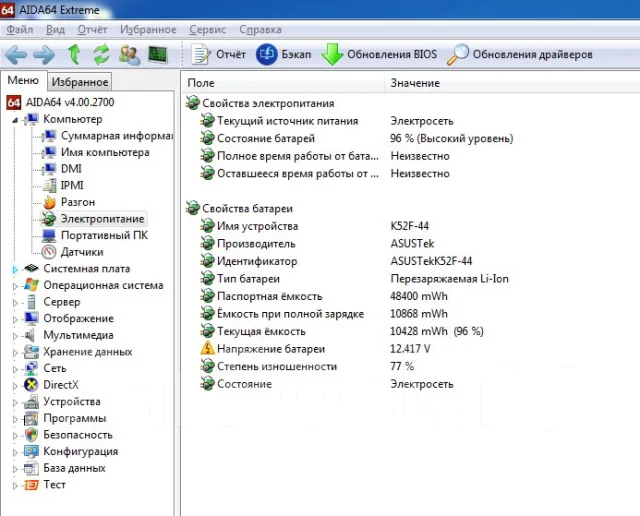The image size is (640, 516).
Task: Click the Сеть network icon
Action: [31, 368]
